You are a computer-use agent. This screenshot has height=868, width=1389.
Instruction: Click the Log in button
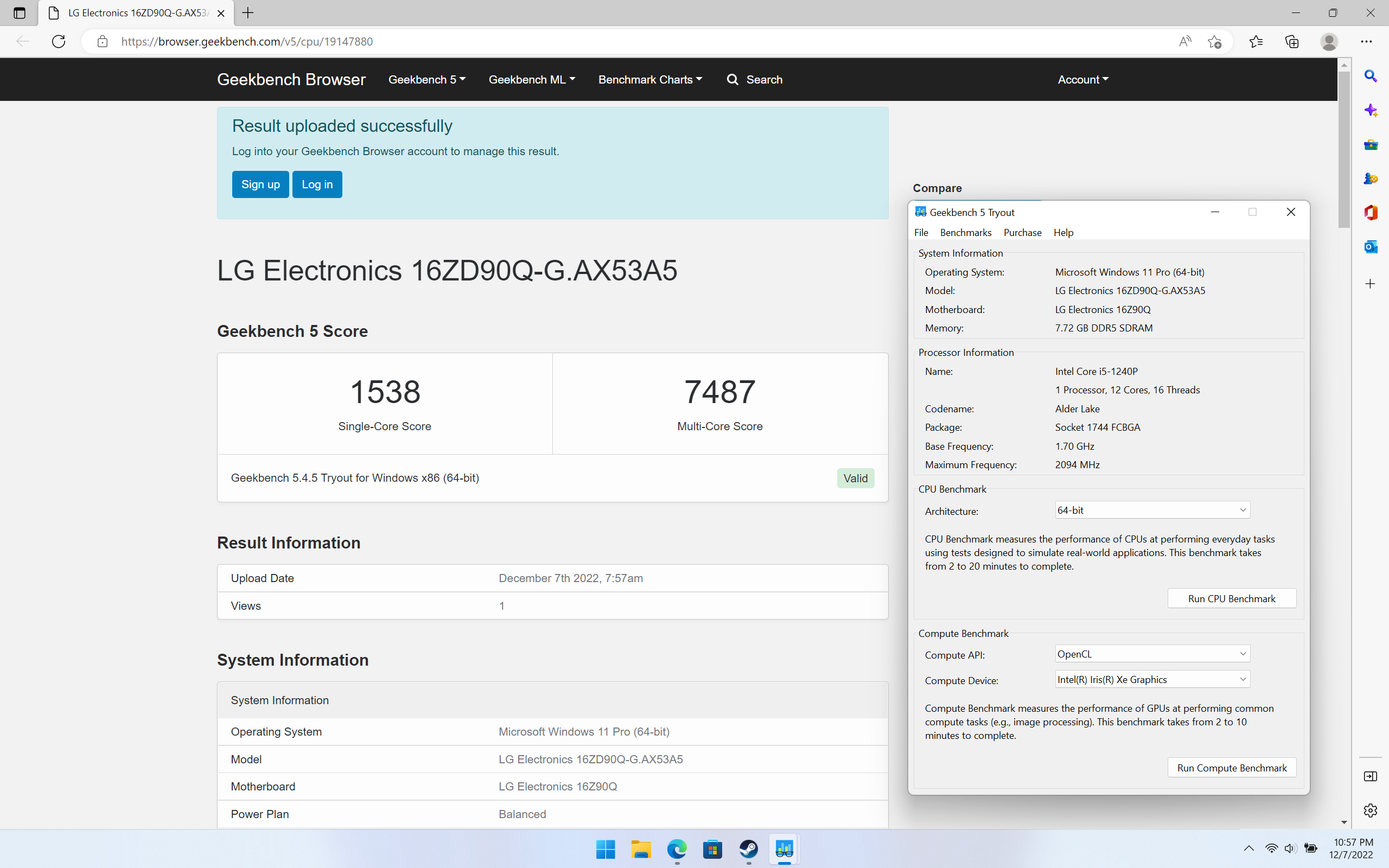tap(317, 184)
